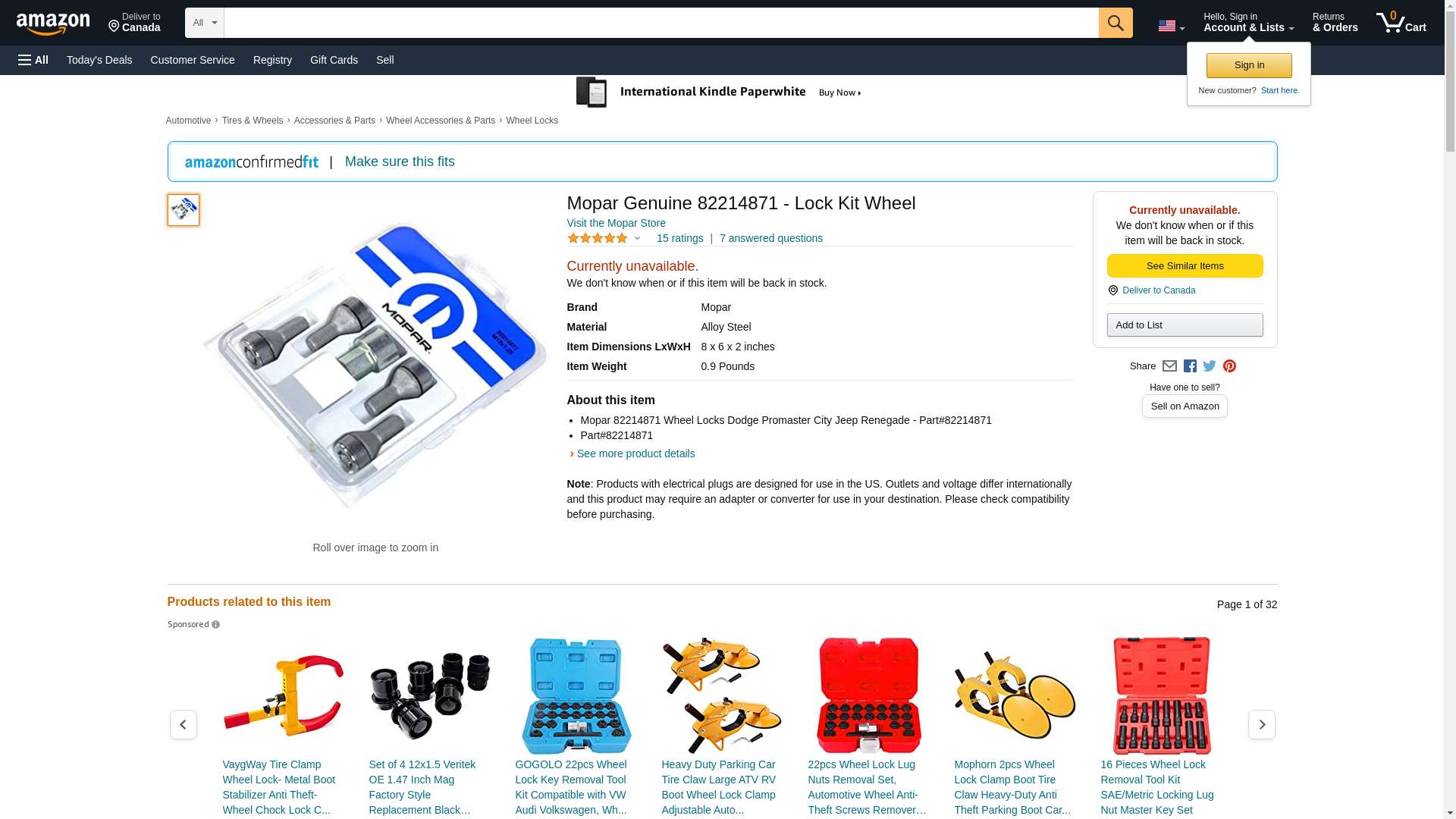Open Gift Cards nav item
This screenshot has height=819, width=1456.
(x=334, y=60)
